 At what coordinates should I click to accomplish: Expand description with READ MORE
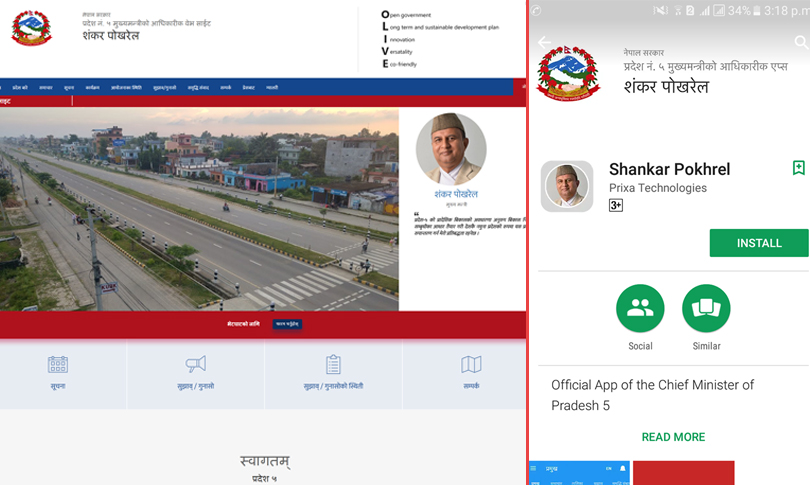(x=673, y=437)
